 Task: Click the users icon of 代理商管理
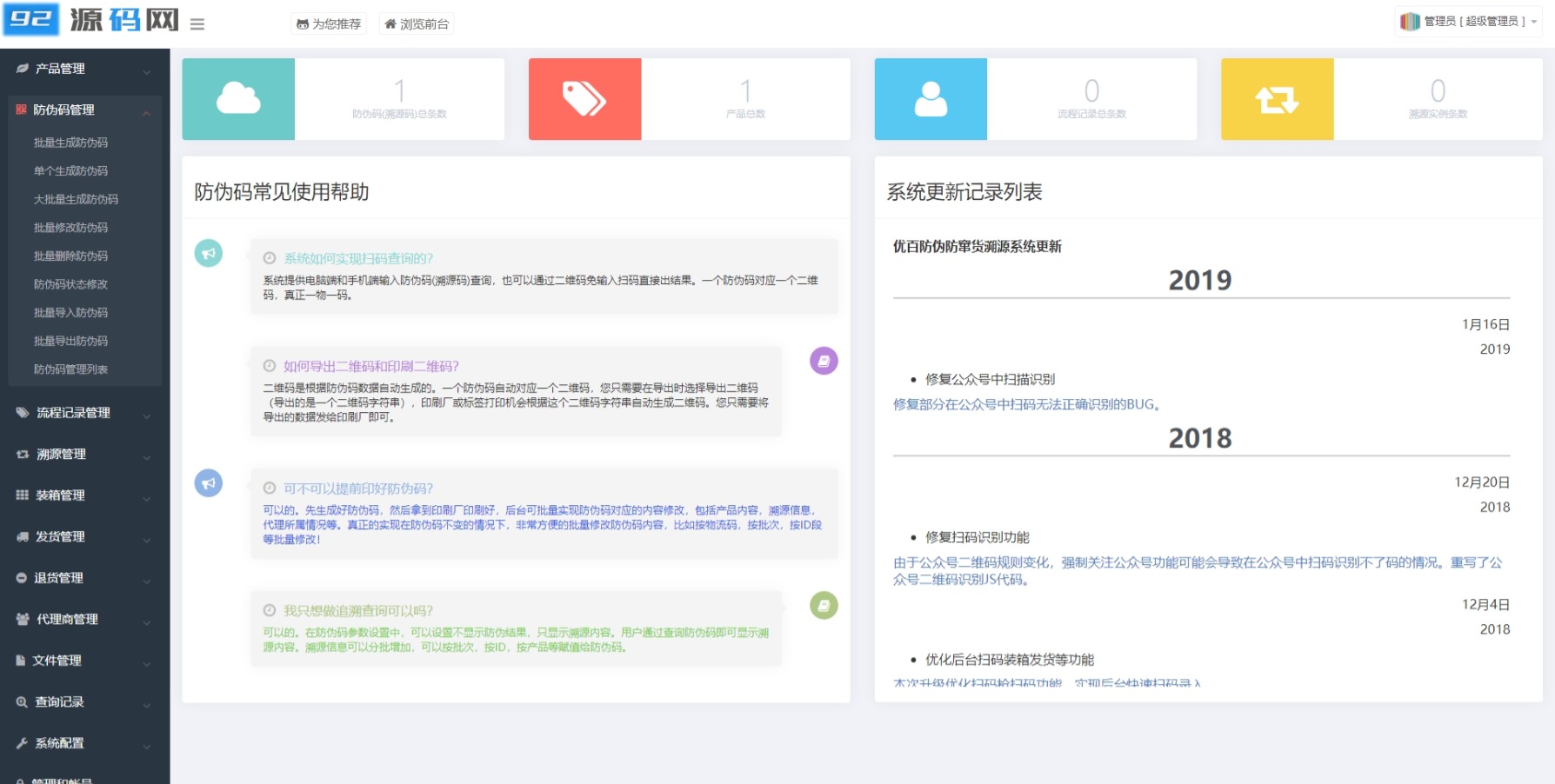23,619
